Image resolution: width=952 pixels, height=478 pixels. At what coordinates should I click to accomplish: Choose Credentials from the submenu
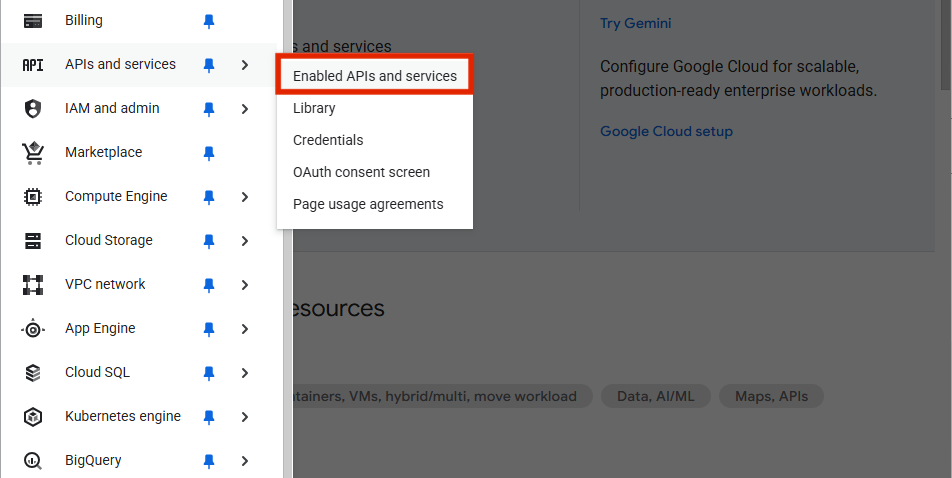pyautogui.click(x=328, y=140)
